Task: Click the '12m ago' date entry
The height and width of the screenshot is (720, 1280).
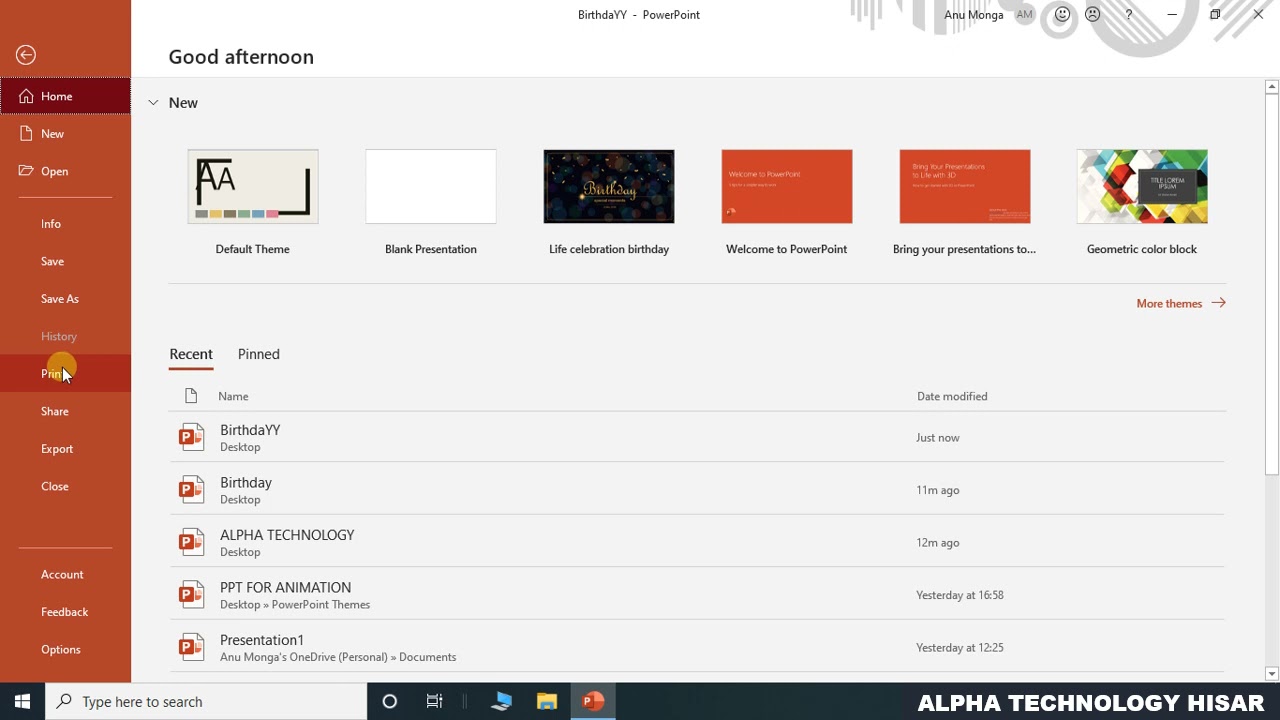Action: point(938,543)
